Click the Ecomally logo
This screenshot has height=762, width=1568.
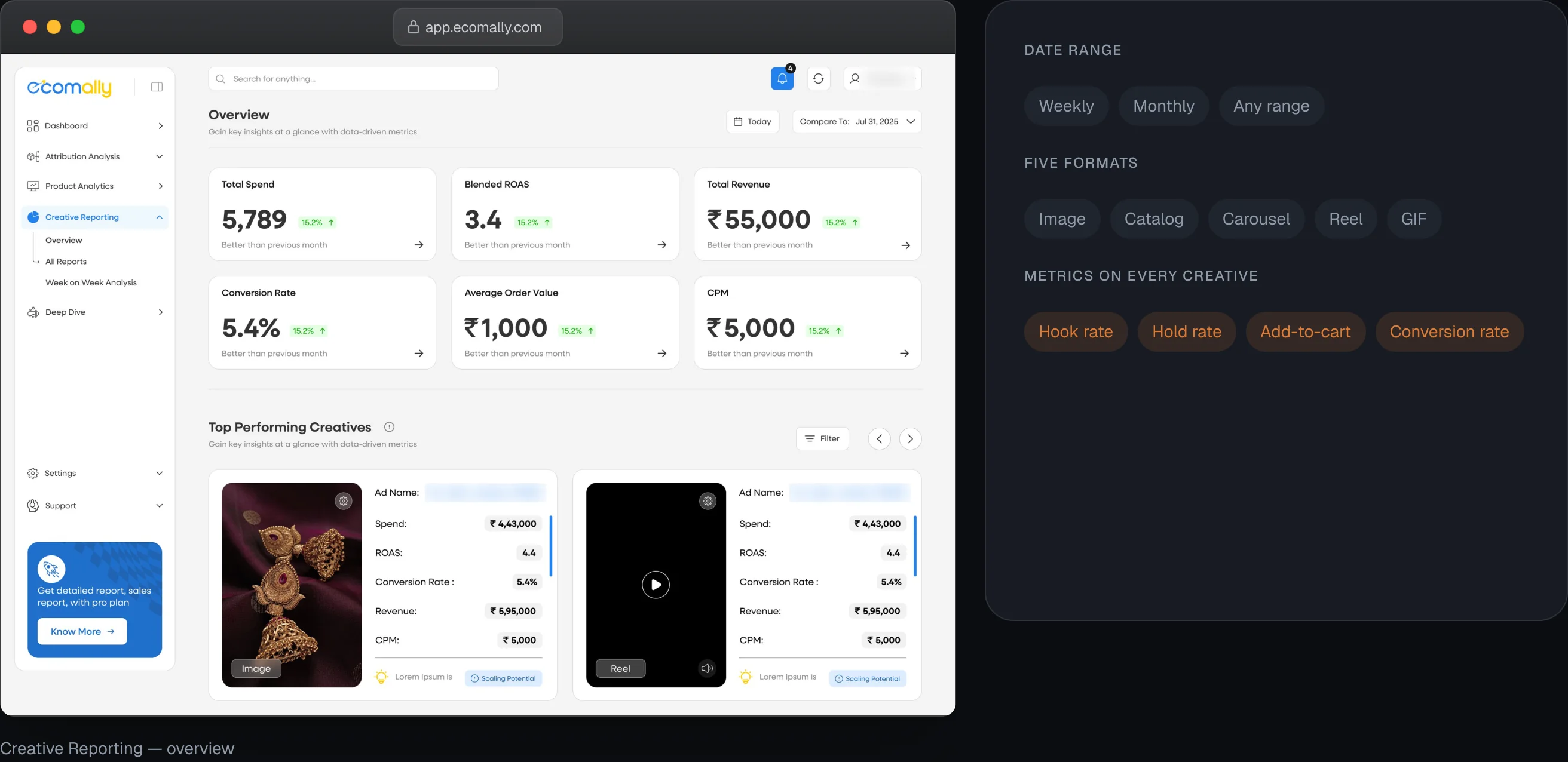(x=69, y=88)
